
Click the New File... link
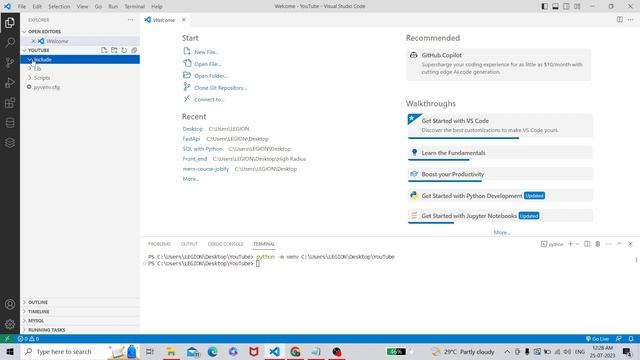pos(207,52)
